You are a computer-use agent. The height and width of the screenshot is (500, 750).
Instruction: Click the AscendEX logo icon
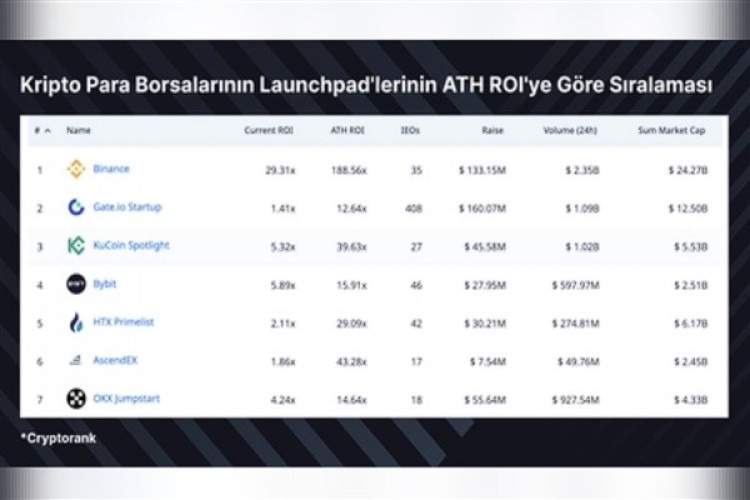pyautogui.click(x=76, y=360)
